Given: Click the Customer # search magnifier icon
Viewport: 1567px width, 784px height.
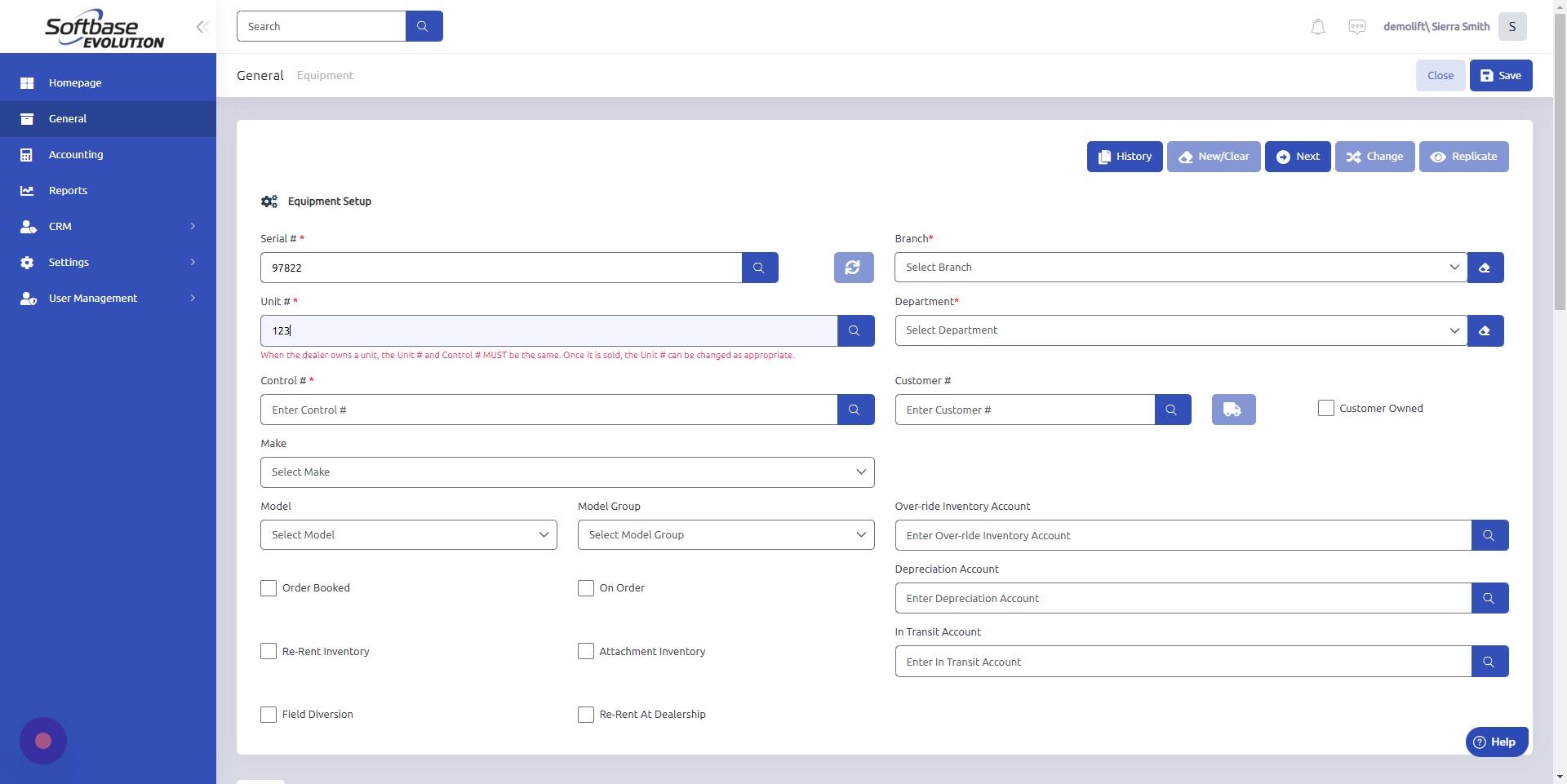Looking at the screenshot, I should point(1172,409).
